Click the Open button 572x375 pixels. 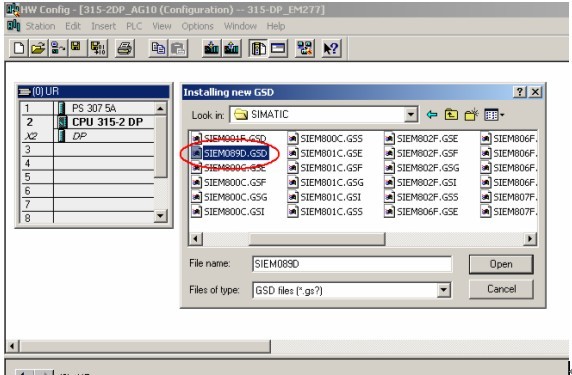click(501, 264)
